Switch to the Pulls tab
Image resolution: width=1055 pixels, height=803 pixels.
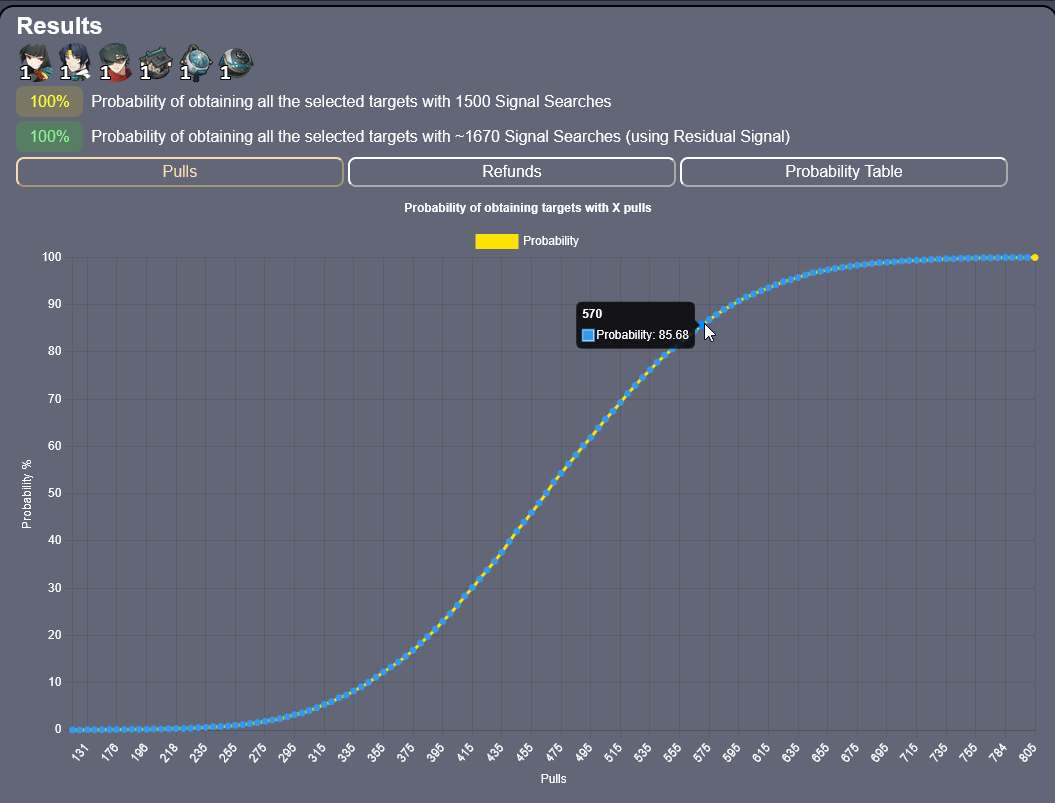coord(180,172)
